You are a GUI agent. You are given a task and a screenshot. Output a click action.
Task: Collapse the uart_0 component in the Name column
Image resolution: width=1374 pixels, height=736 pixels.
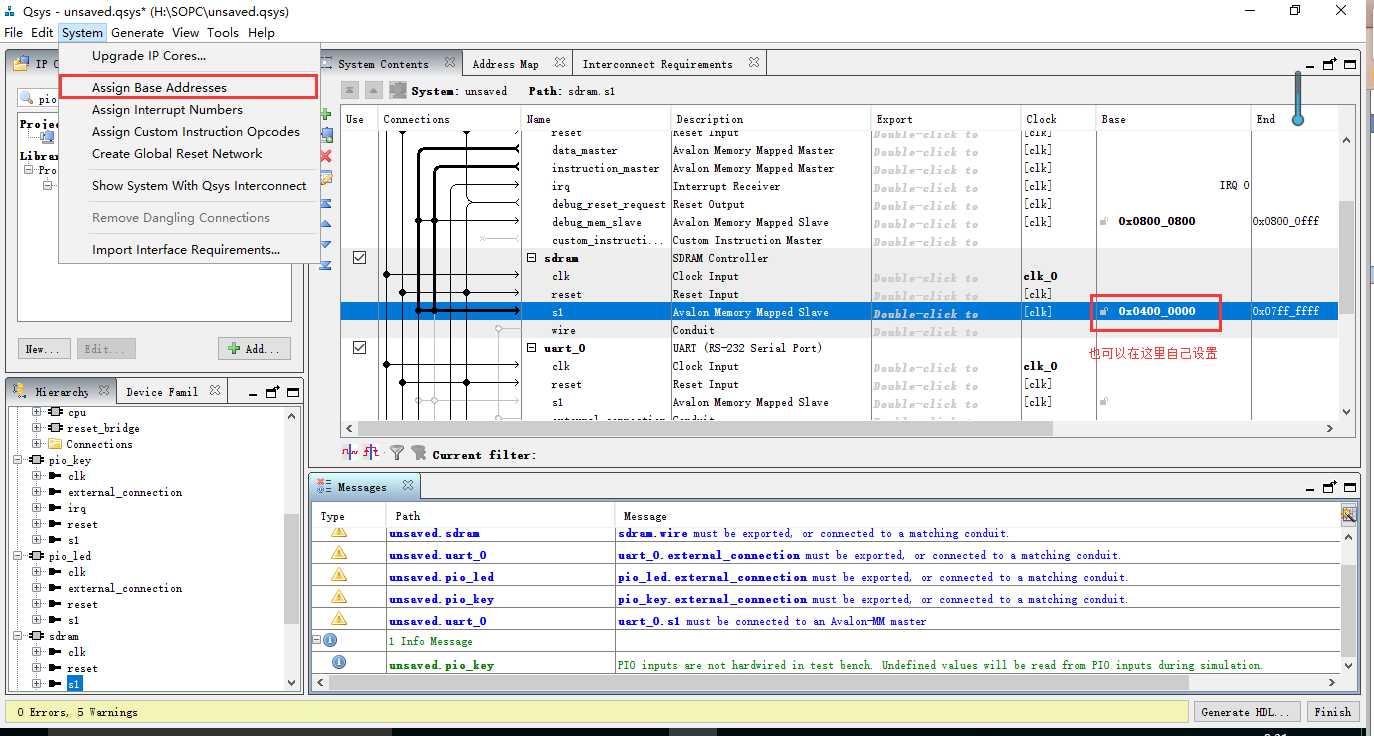point(533,348)
